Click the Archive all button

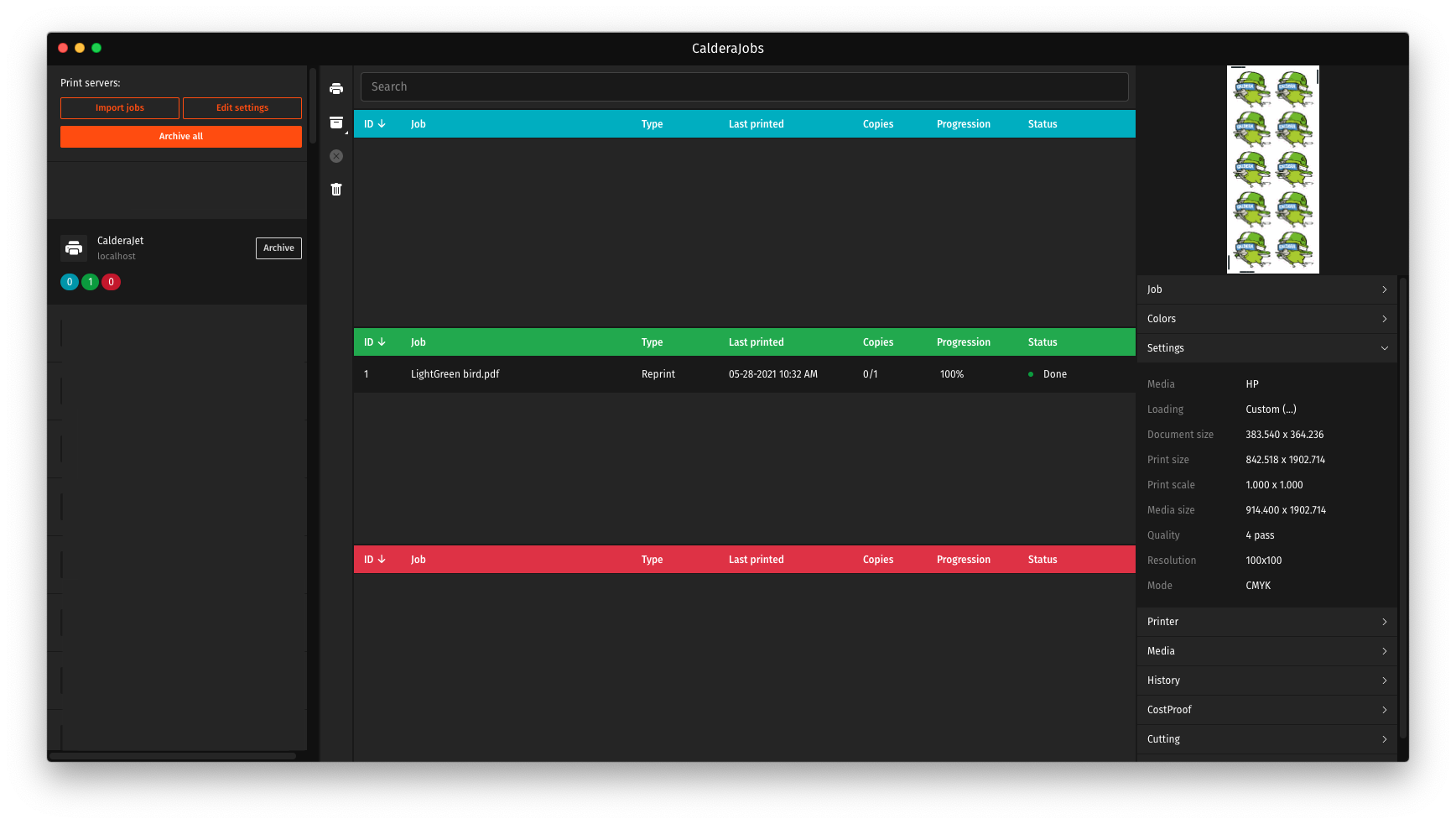[x=180, y=136]
